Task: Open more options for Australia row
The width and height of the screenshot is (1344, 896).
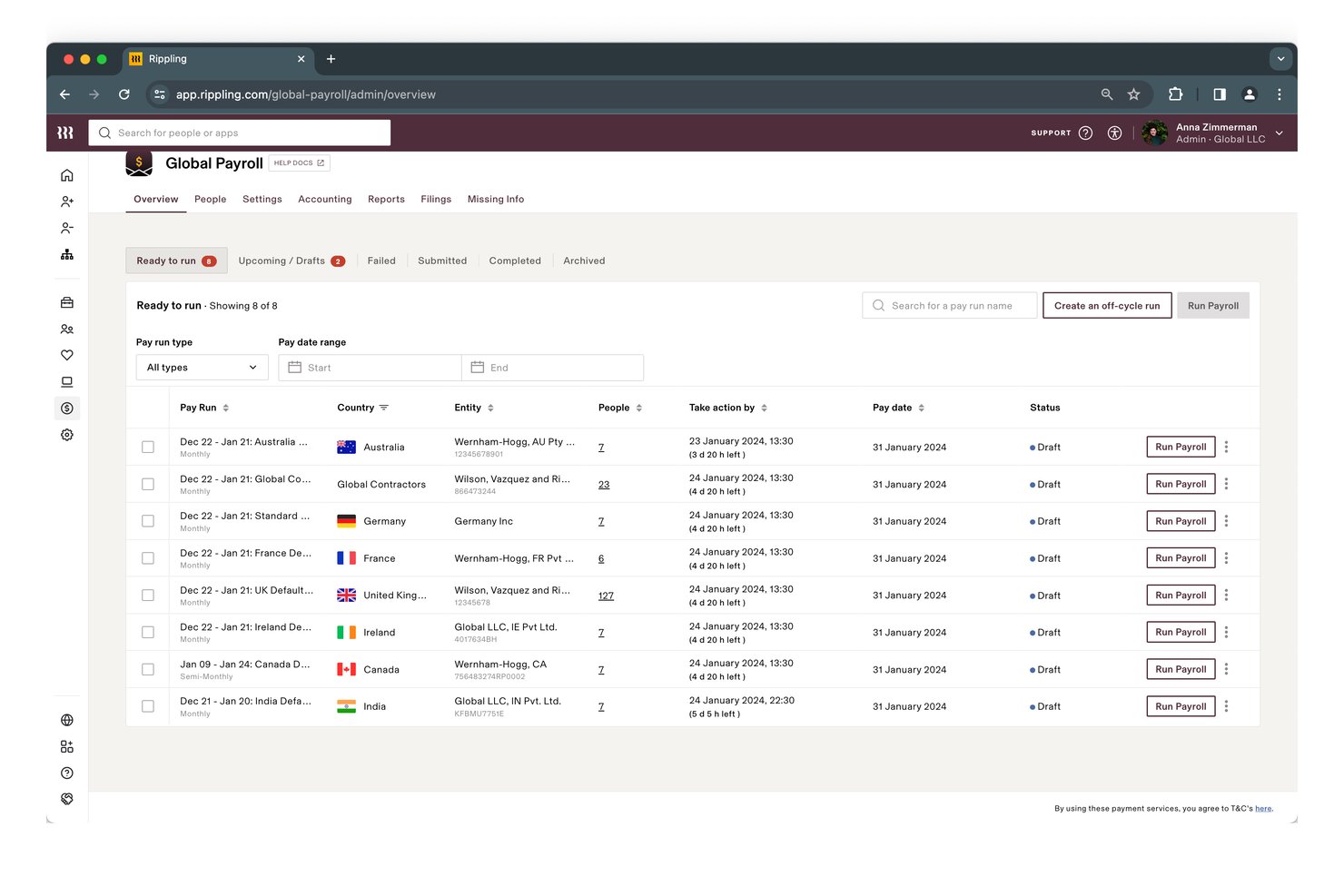Action: 1226,447
